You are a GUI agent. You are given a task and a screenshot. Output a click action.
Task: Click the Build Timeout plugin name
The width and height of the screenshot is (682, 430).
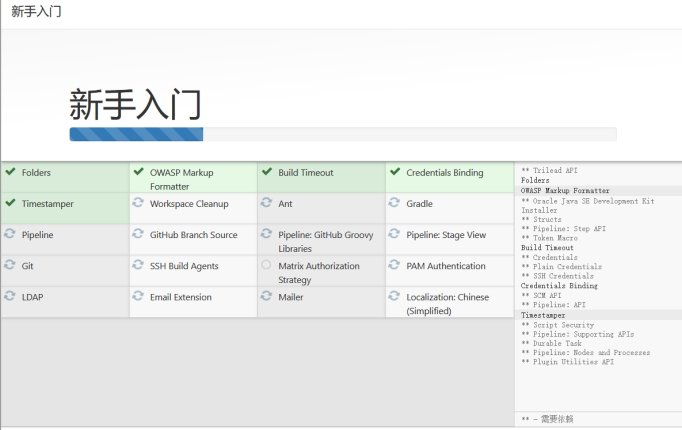click(306, 173)
